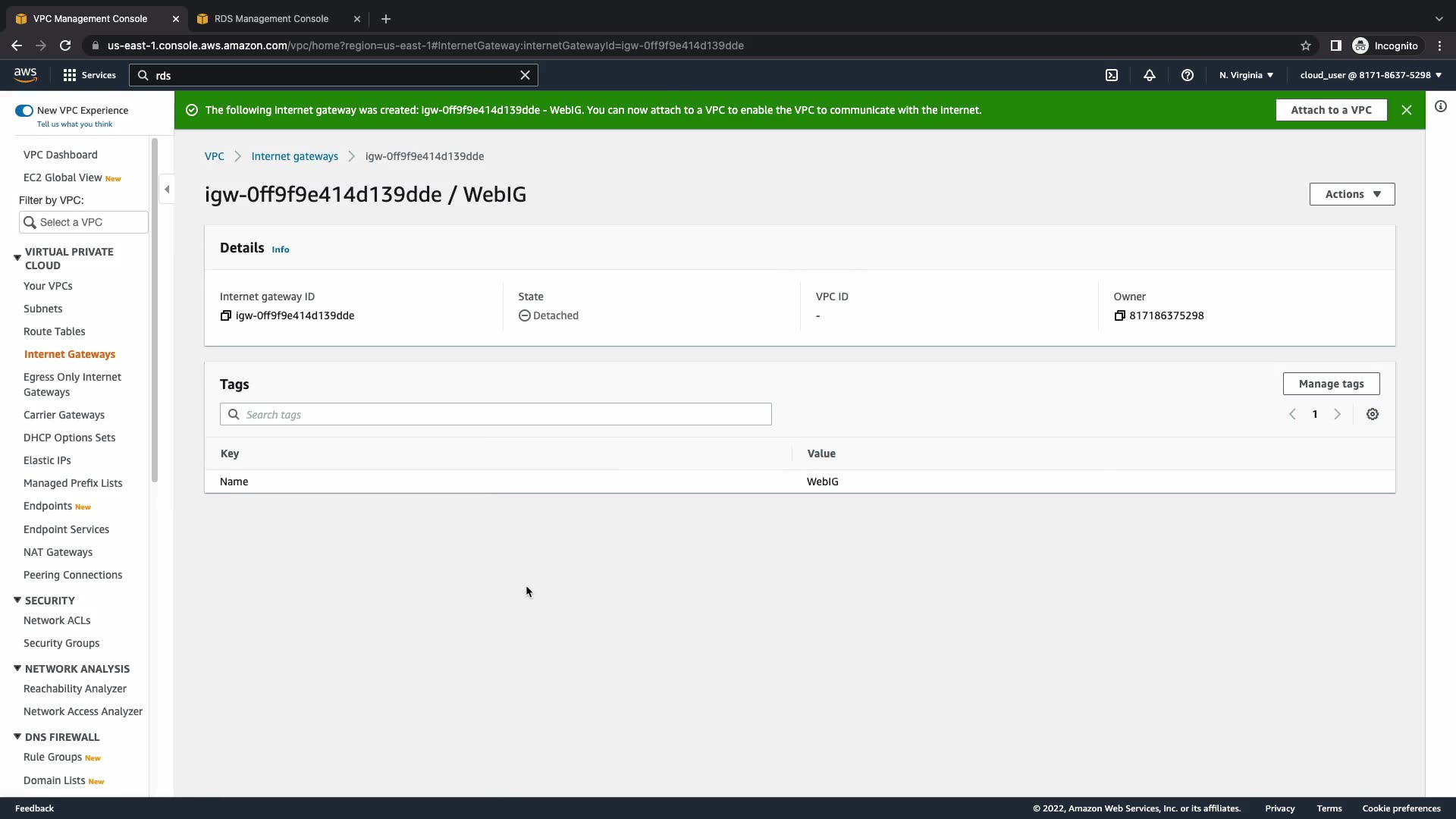Dismiss the green success banner
The height and width of the screenshot is (819, 1456).
coord(1407,110)
